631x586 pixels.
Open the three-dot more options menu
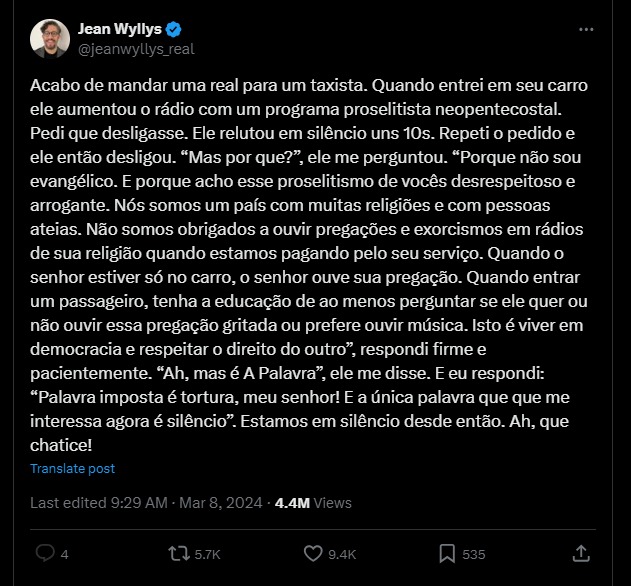tap(586, 29)
